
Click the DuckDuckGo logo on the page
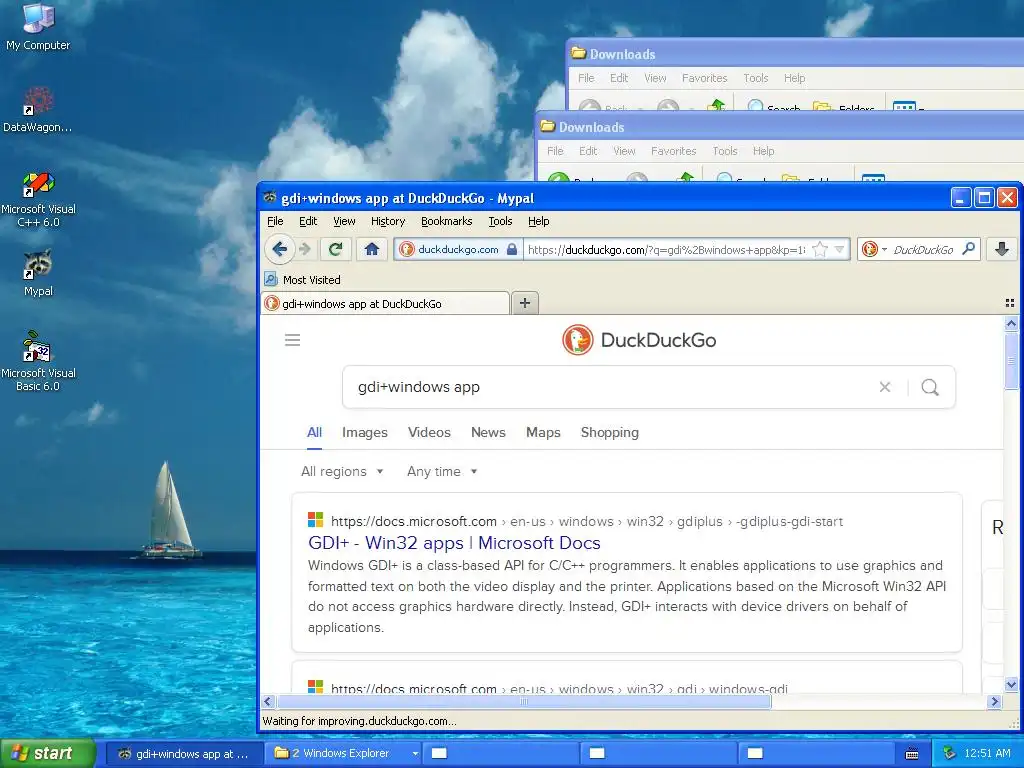tap(639, 340)
